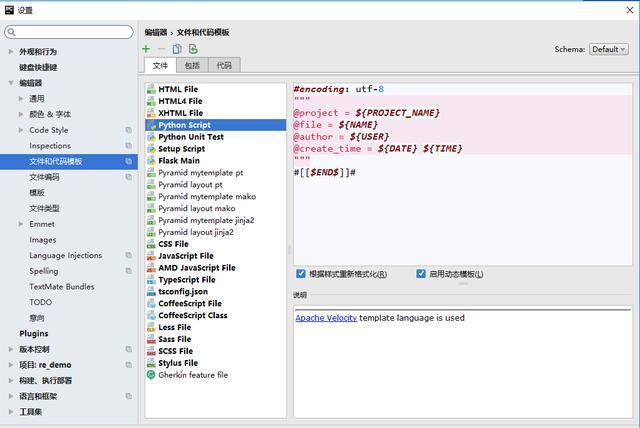Viewport: 640px width, 428px height.
Task: Click the reset to default template icon
Action: [193, 49]
